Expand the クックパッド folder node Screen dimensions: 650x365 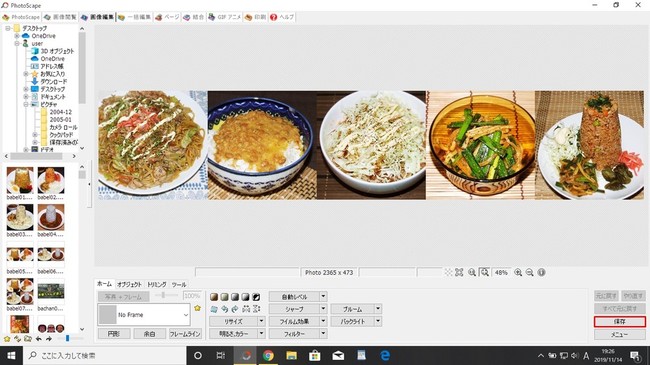click(x=35, y=135)
